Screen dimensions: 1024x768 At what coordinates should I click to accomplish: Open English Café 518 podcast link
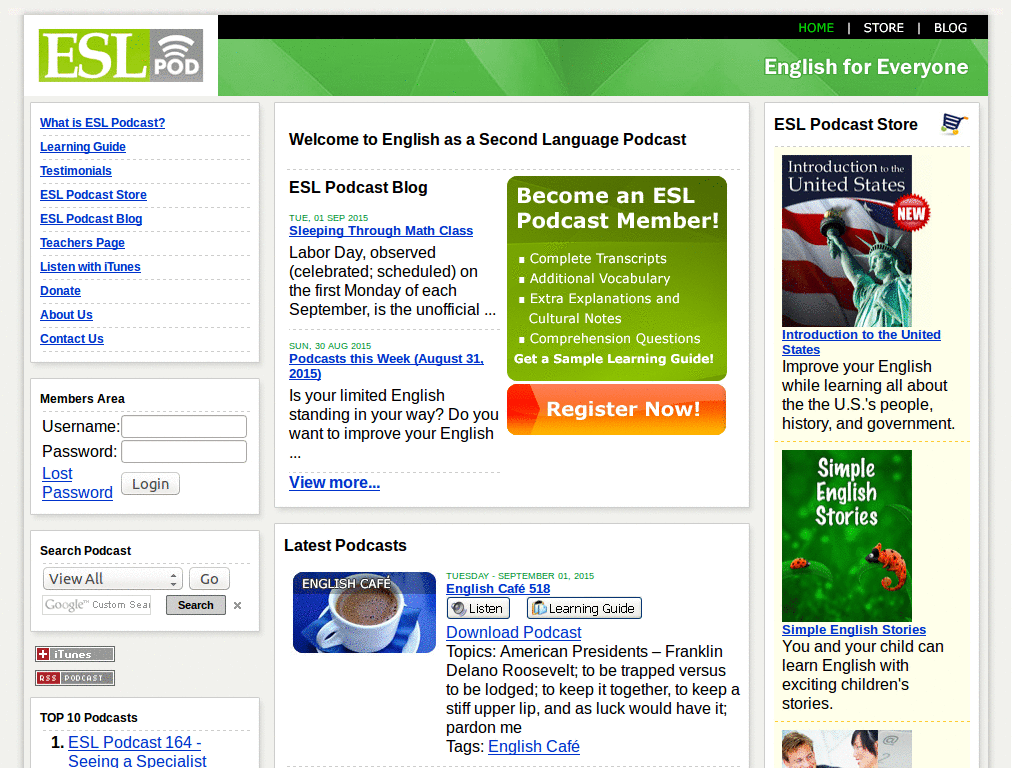click(x=498, y=588)
